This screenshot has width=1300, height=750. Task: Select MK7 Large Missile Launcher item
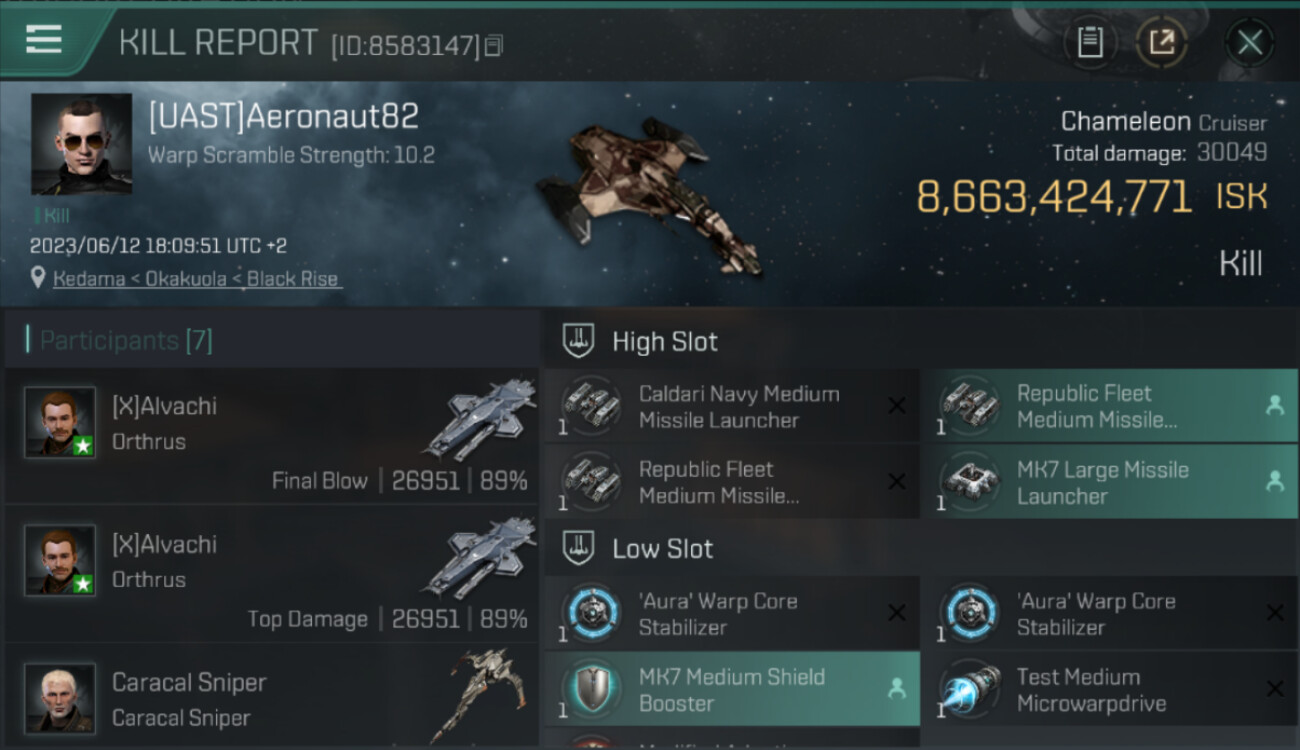pos(1110,482)
